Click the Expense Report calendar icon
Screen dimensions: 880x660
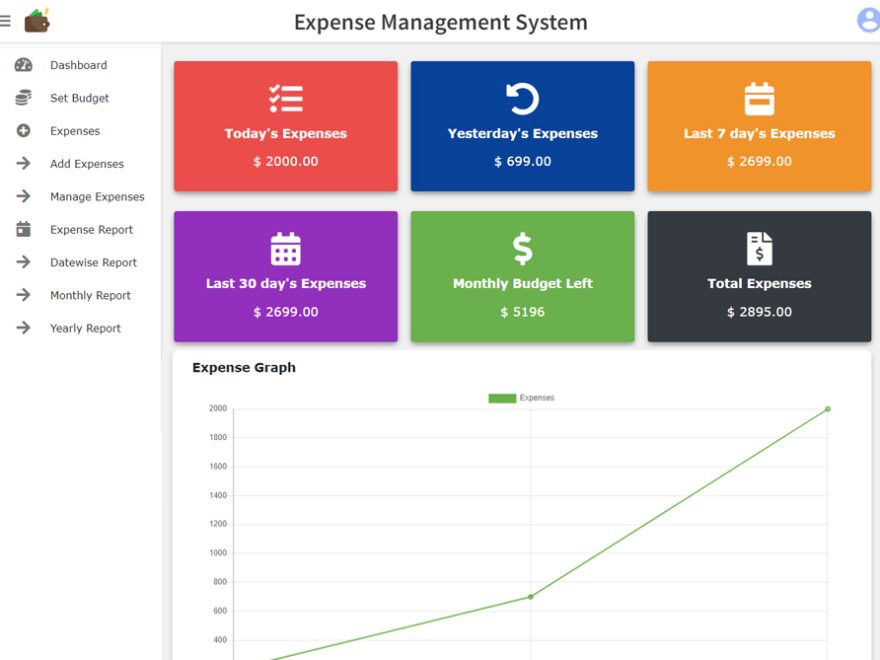pos(24,230)
